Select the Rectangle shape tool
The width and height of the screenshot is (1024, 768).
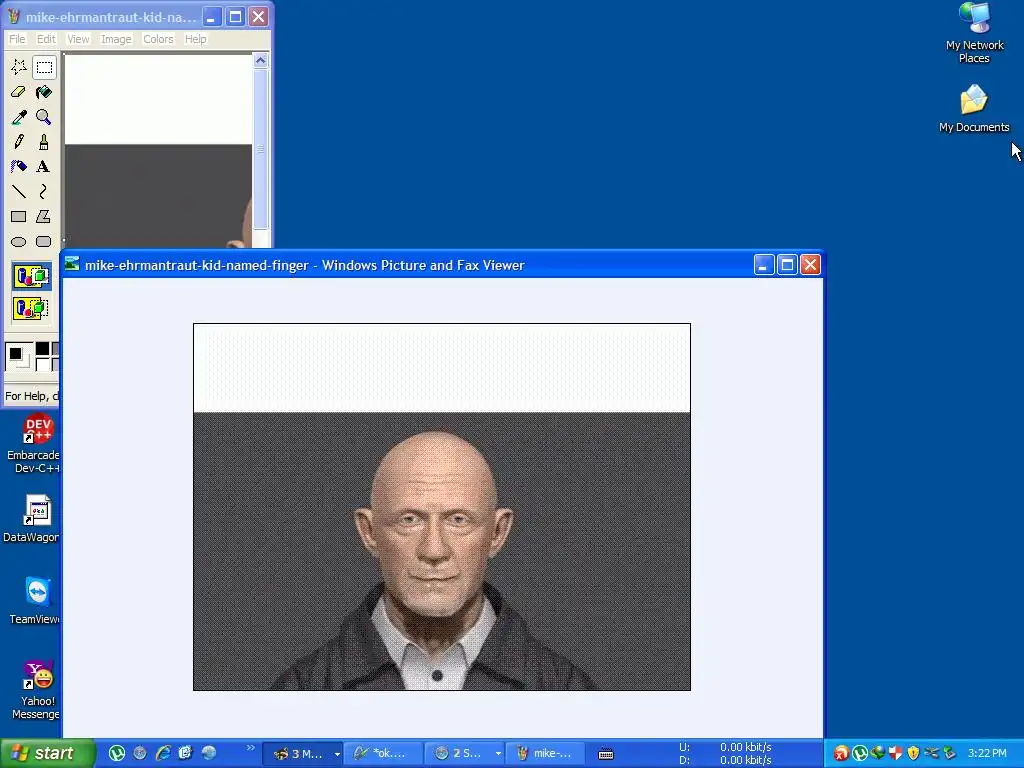coord(19,216)
